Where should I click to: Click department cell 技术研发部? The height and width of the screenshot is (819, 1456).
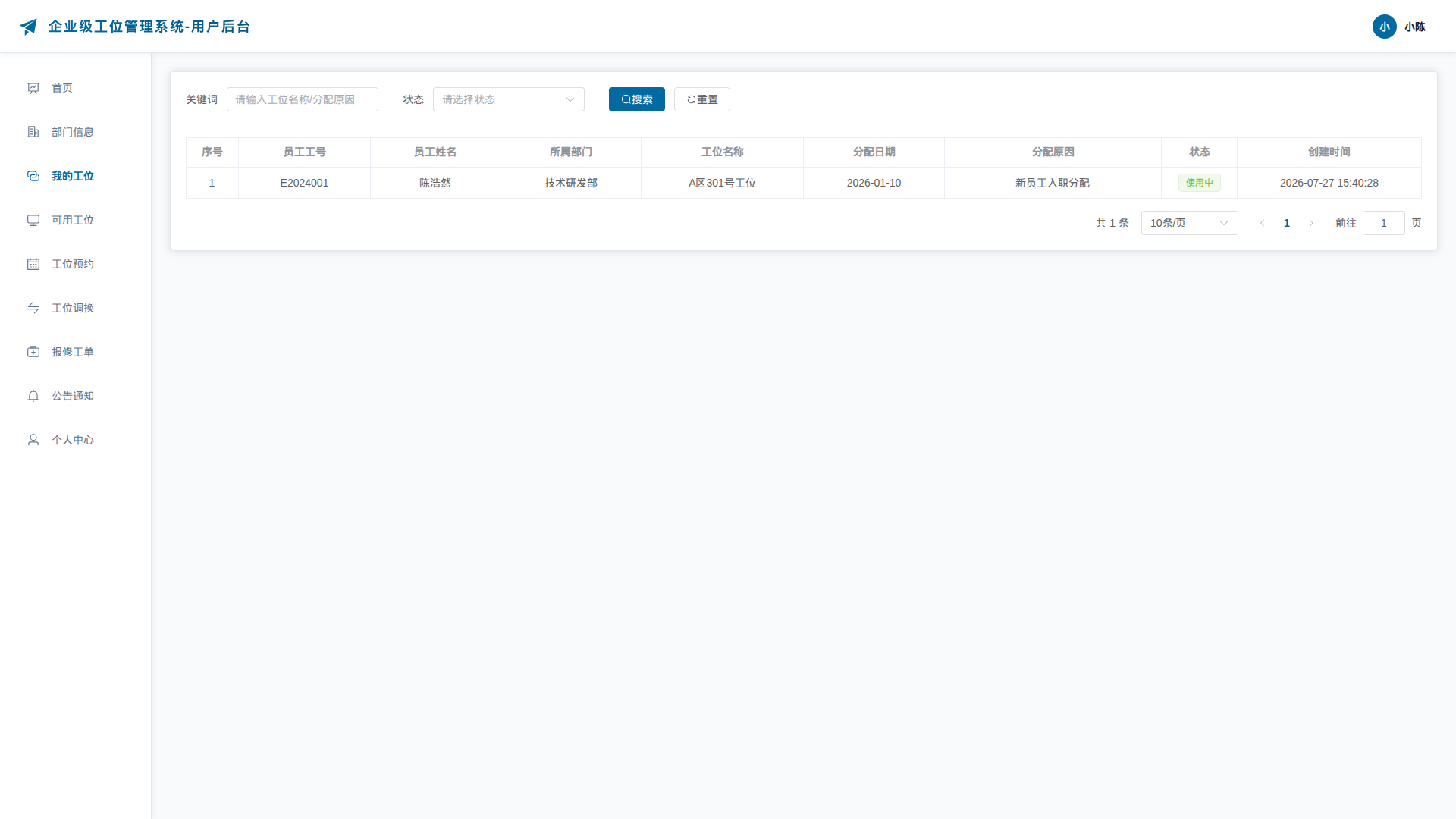570,183
